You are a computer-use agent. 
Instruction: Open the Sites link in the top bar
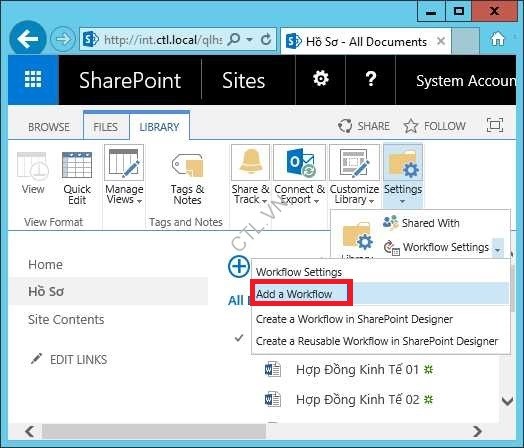pos(243,81)
